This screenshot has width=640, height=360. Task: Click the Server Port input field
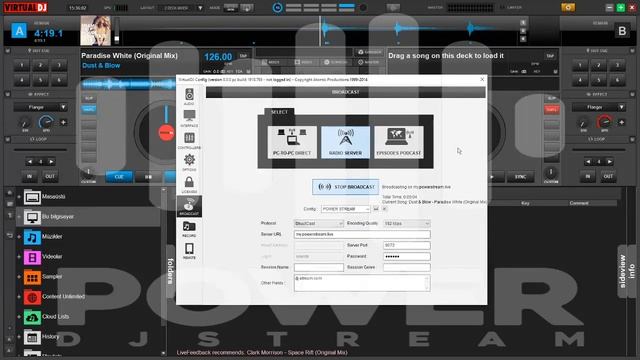(407, 245)
